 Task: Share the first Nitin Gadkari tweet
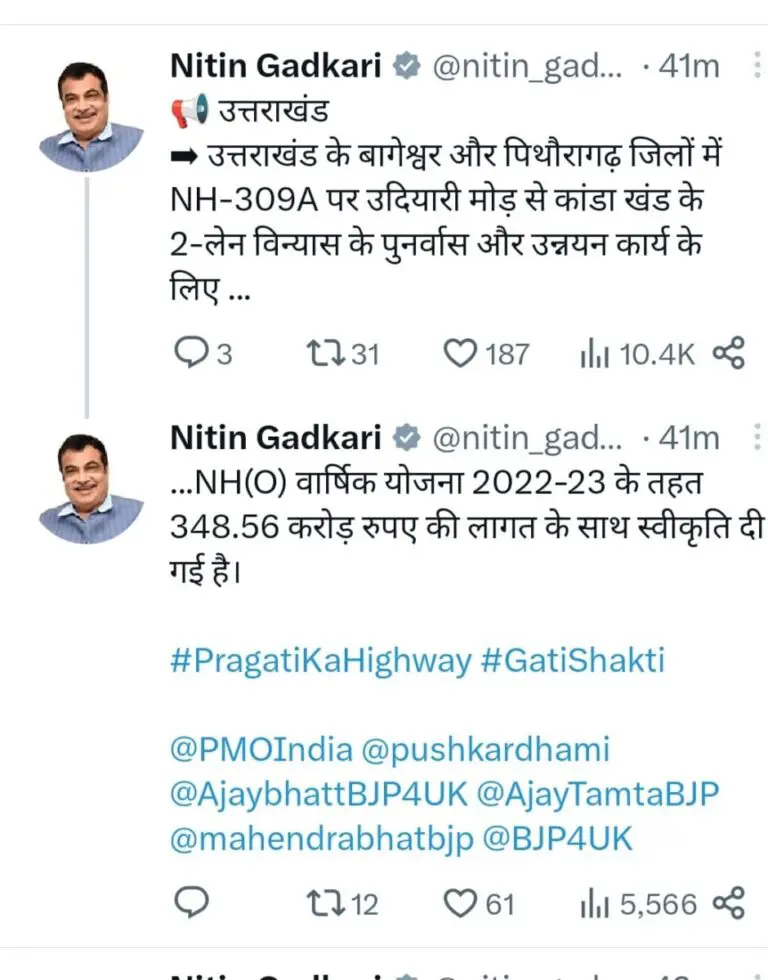[x=728, y=353]
